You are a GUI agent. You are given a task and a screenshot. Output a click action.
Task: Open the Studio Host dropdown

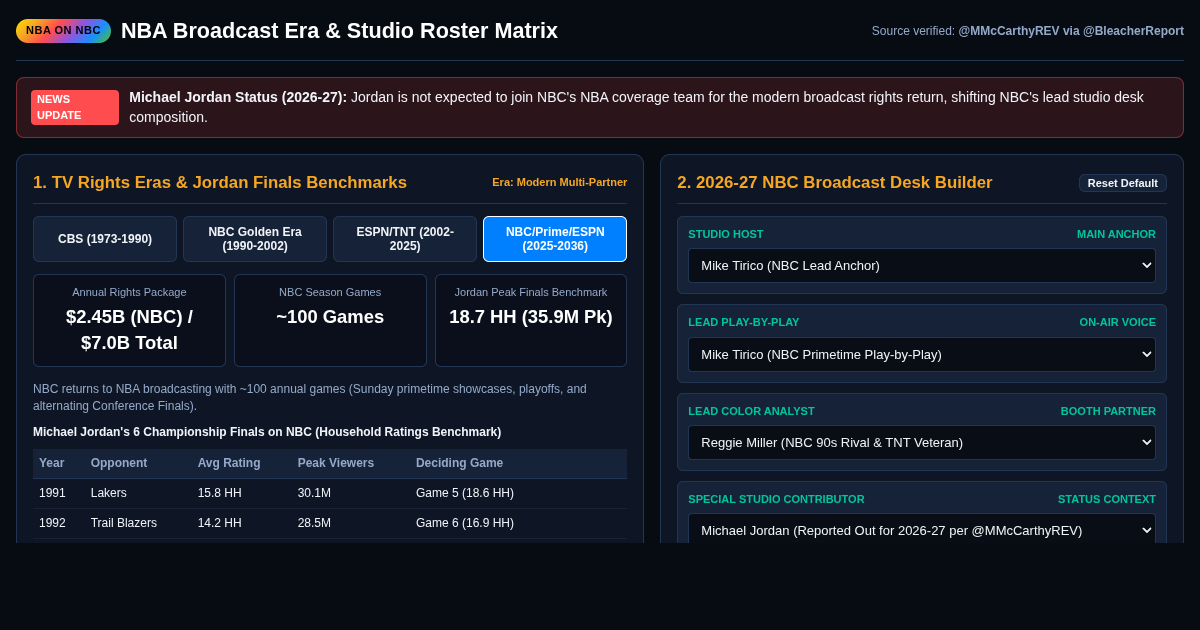point(922,265)
